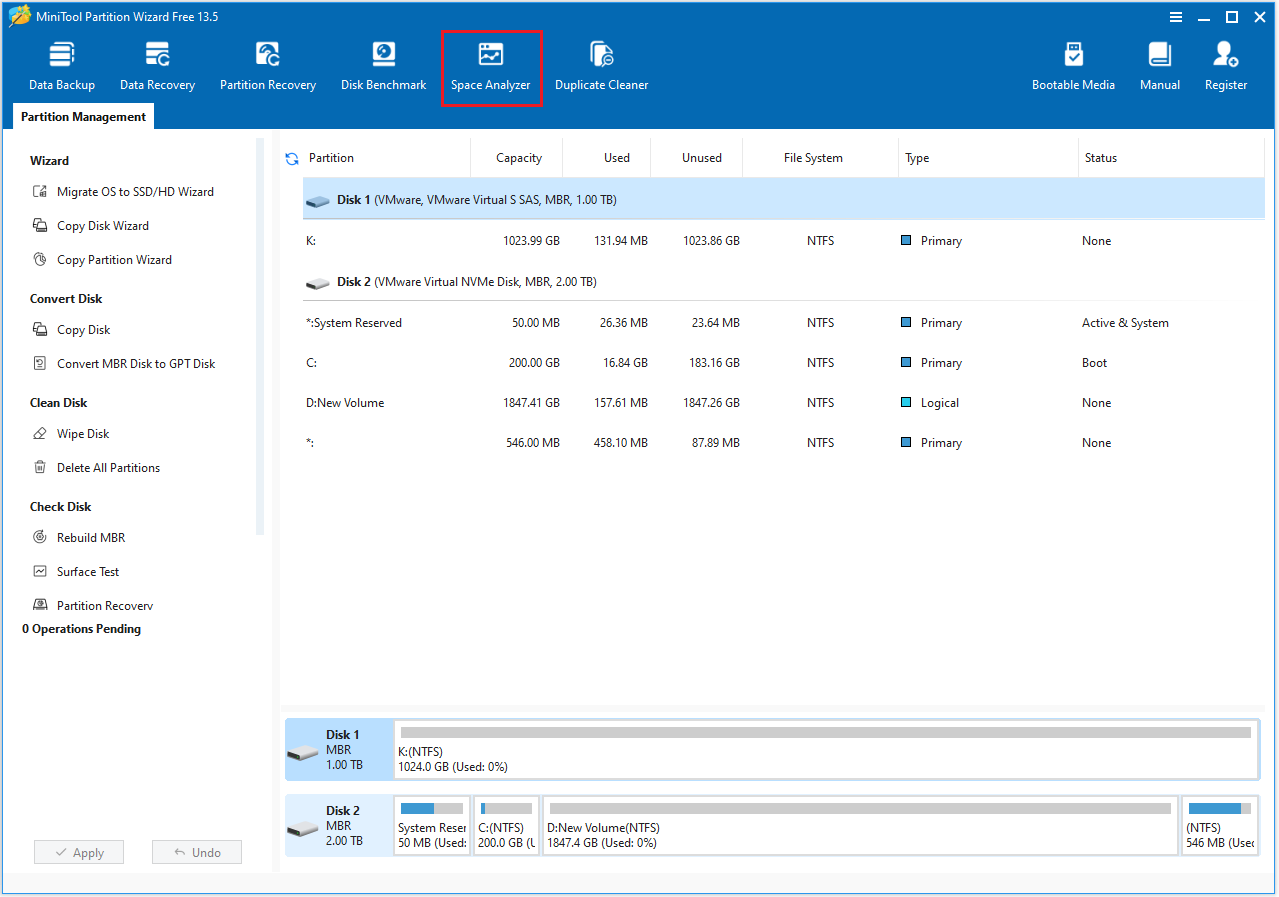Open the Duplicate Cleaner
The height and width of the screenshot is (897, 1279).
601,64
